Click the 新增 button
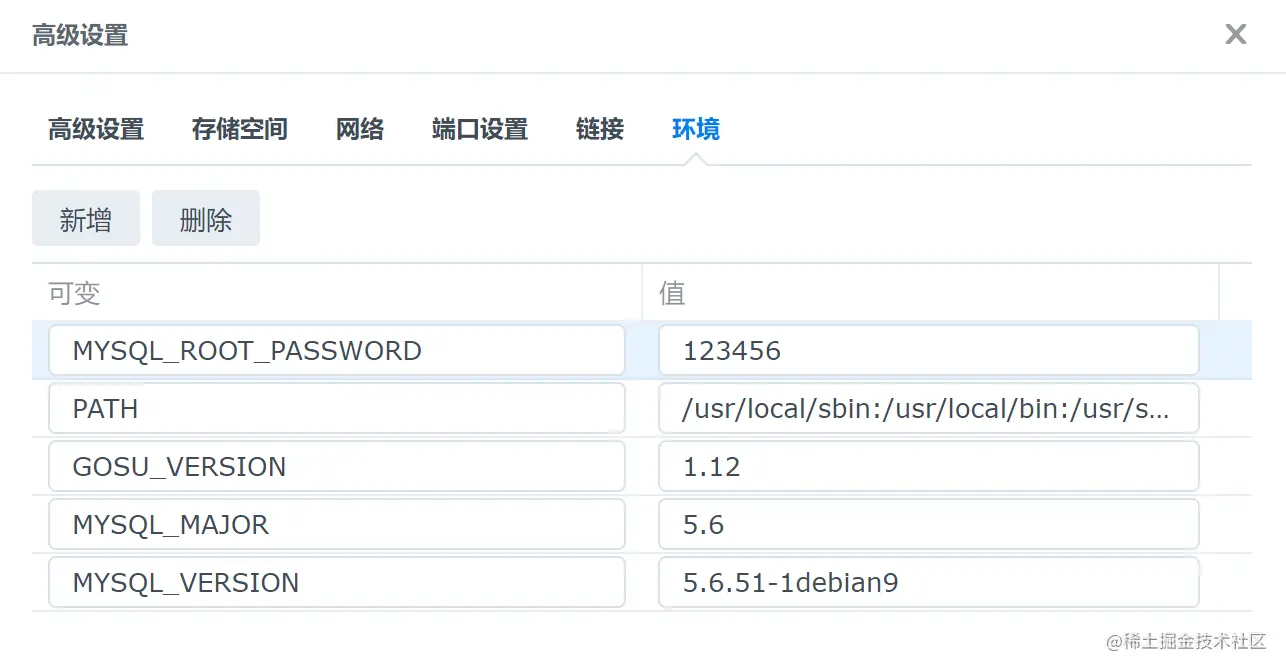The width and height of the screenshot is (1286, 671). pyautogui.click(x=86, y=218)
